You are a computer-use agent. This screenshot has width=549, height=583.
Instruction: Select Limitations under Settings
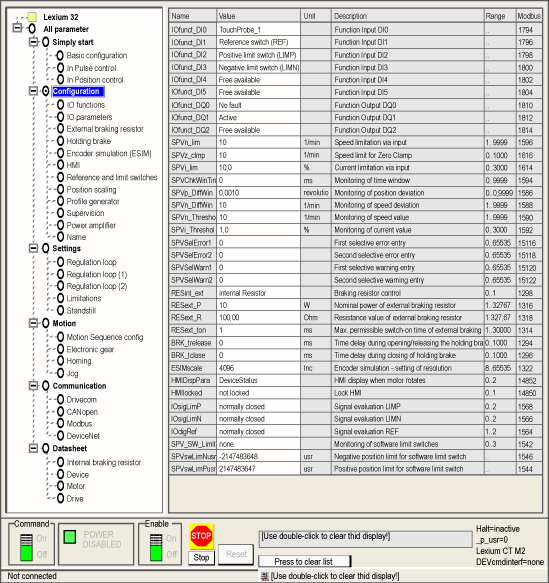pyautogui.click(x=84, y=298)
